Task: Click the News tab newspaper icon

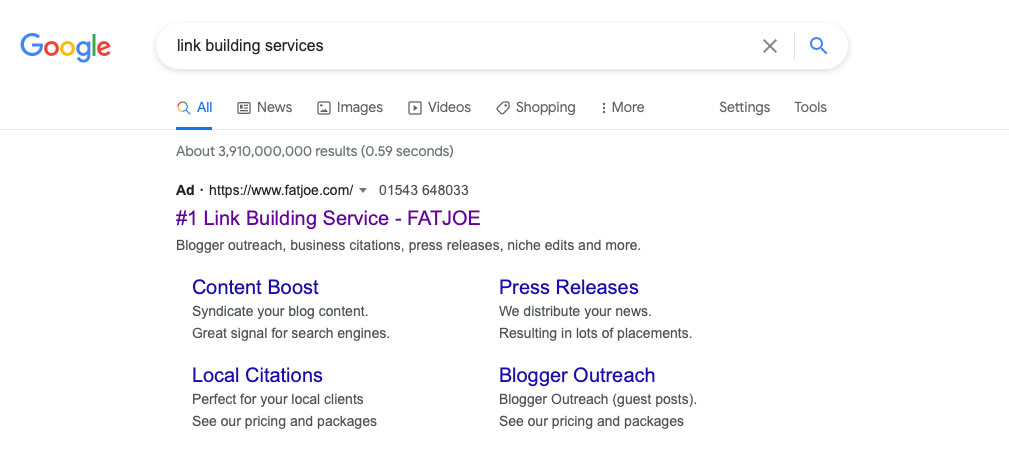Action: [x=244, y=108]
